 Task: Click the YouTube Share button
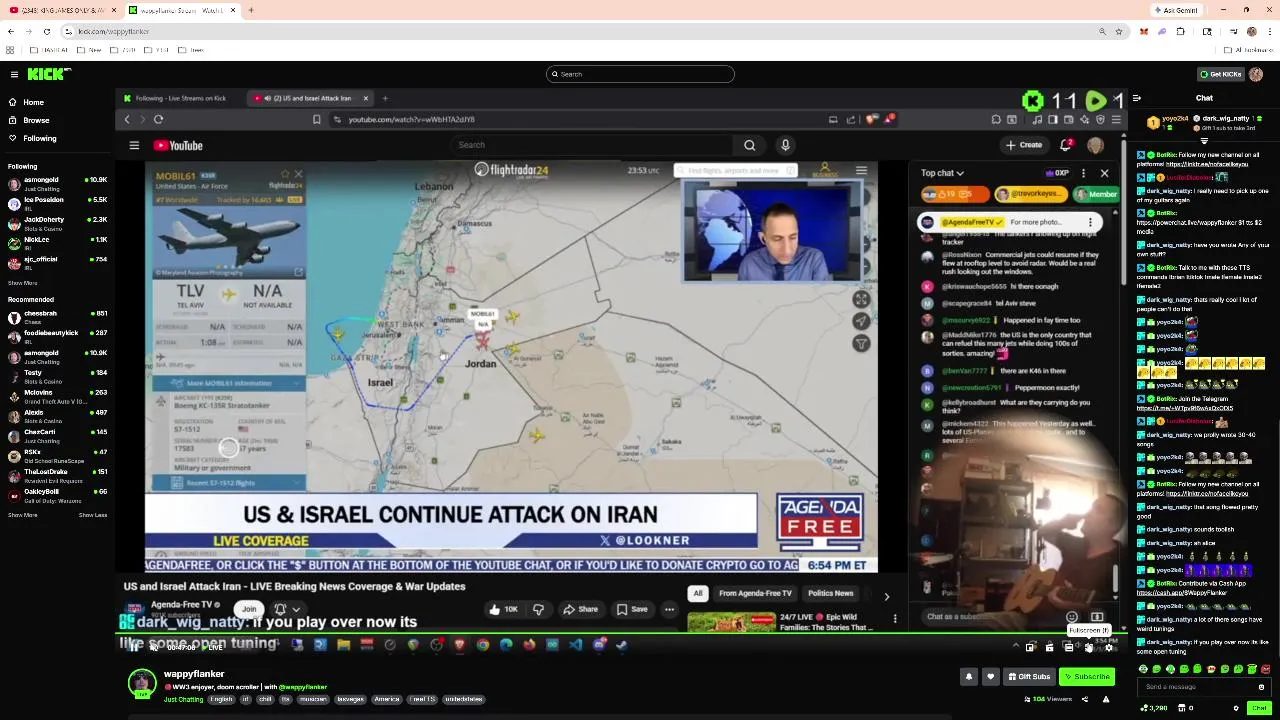click(580, 609)
